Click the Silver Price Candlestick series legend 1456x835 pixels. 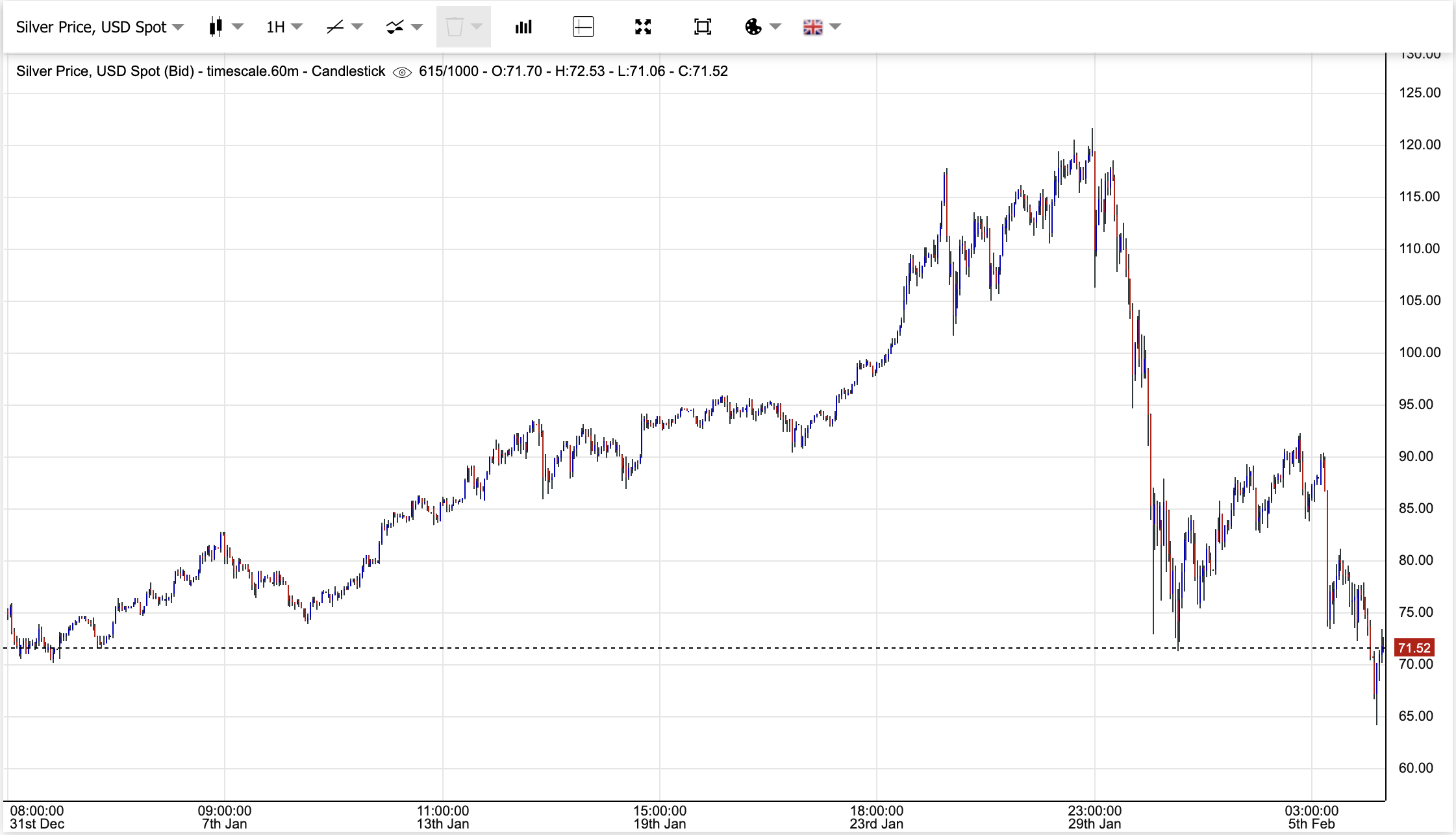tap(200, 71)
